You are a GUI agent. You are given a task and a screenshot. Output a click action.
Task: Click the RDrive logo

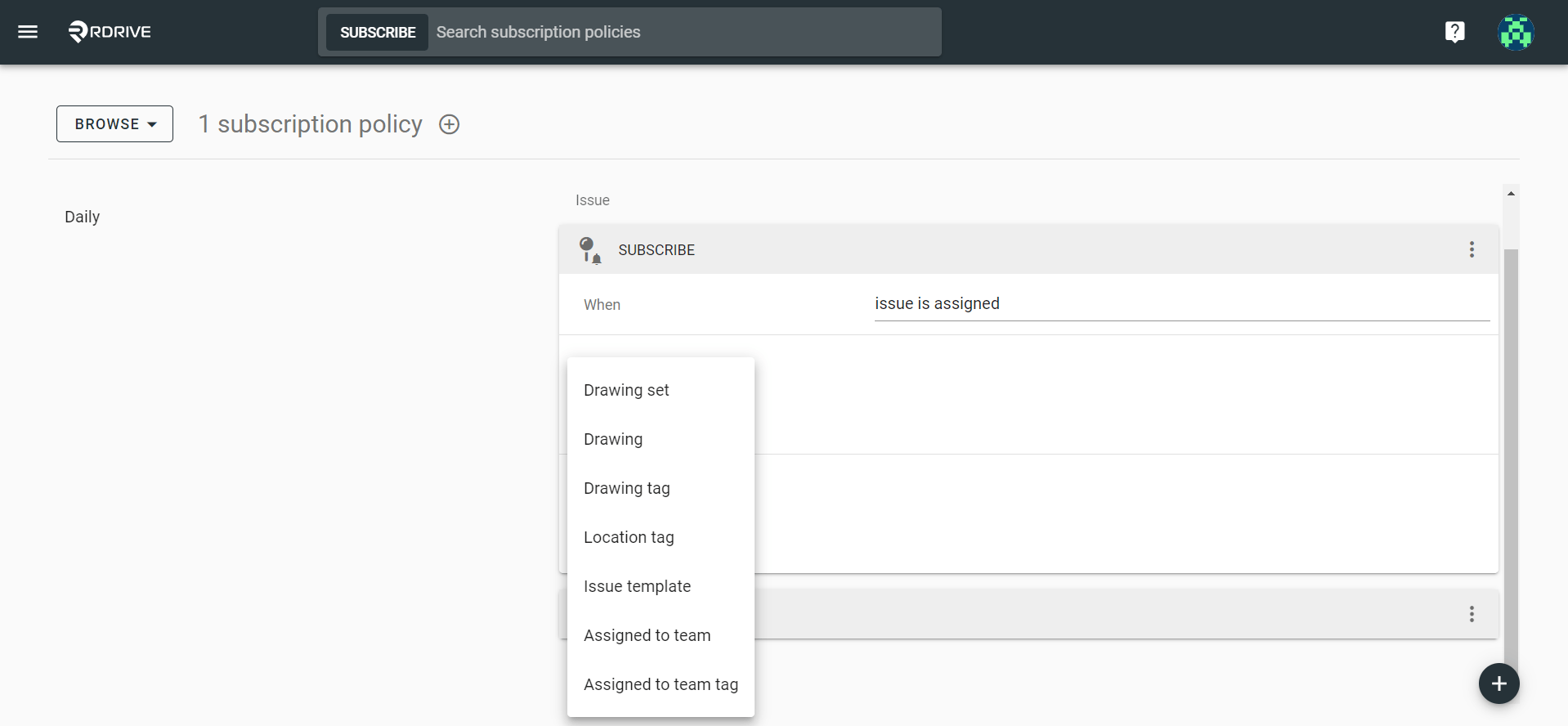[110, 32]
